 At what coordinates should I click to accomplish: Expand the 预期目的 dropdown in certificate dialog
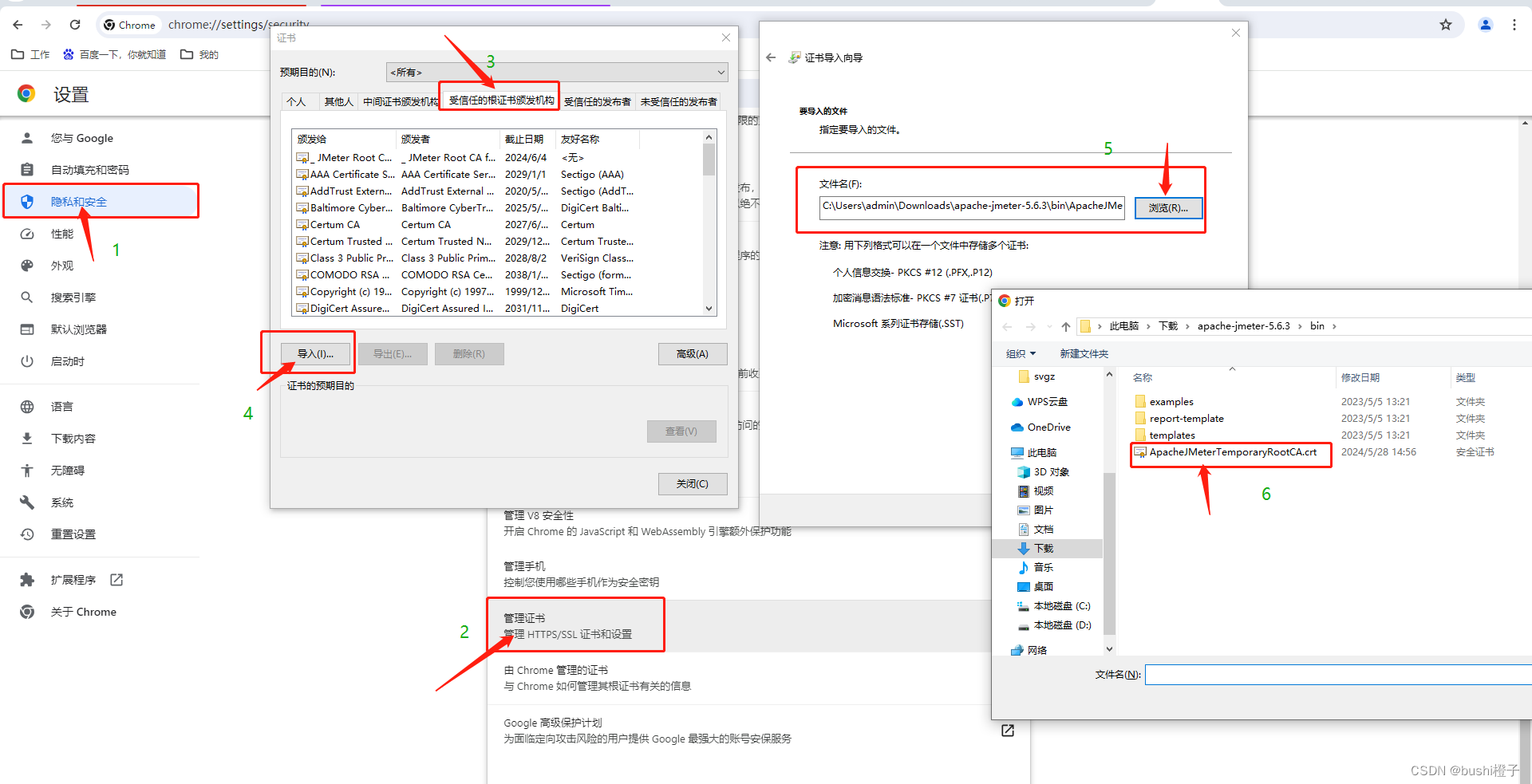pos(557,72)
